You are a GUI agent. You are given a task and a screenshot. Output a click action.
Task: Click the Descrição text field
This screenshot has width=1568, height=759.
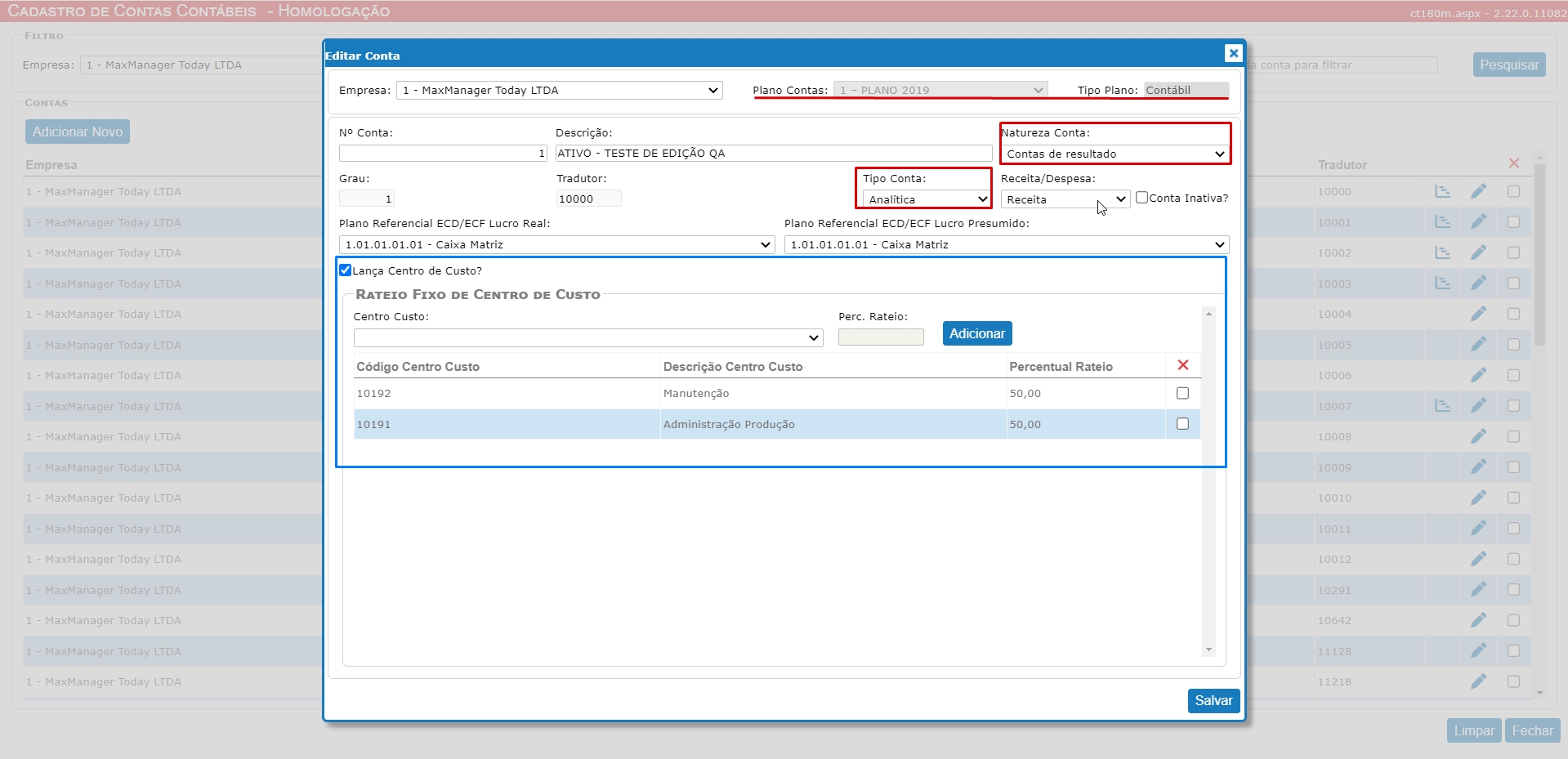click(774, 153)
